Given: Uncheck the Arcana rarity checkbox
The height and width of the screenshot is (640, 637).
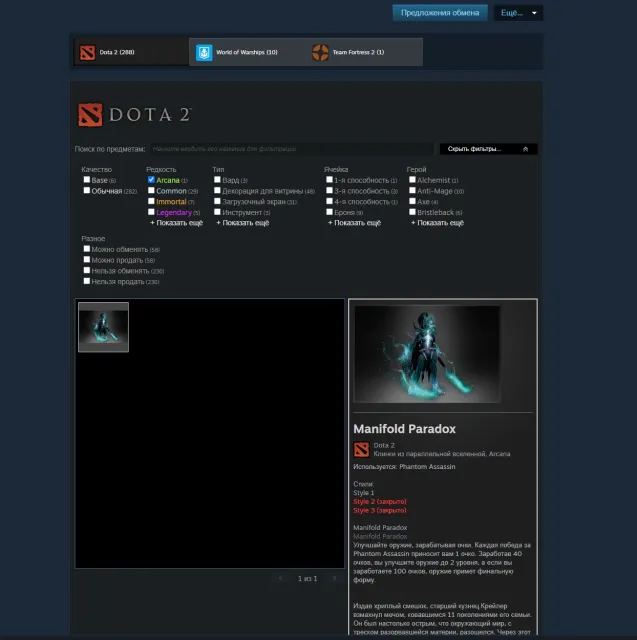Looking at the screenshot, I should 151,180.
